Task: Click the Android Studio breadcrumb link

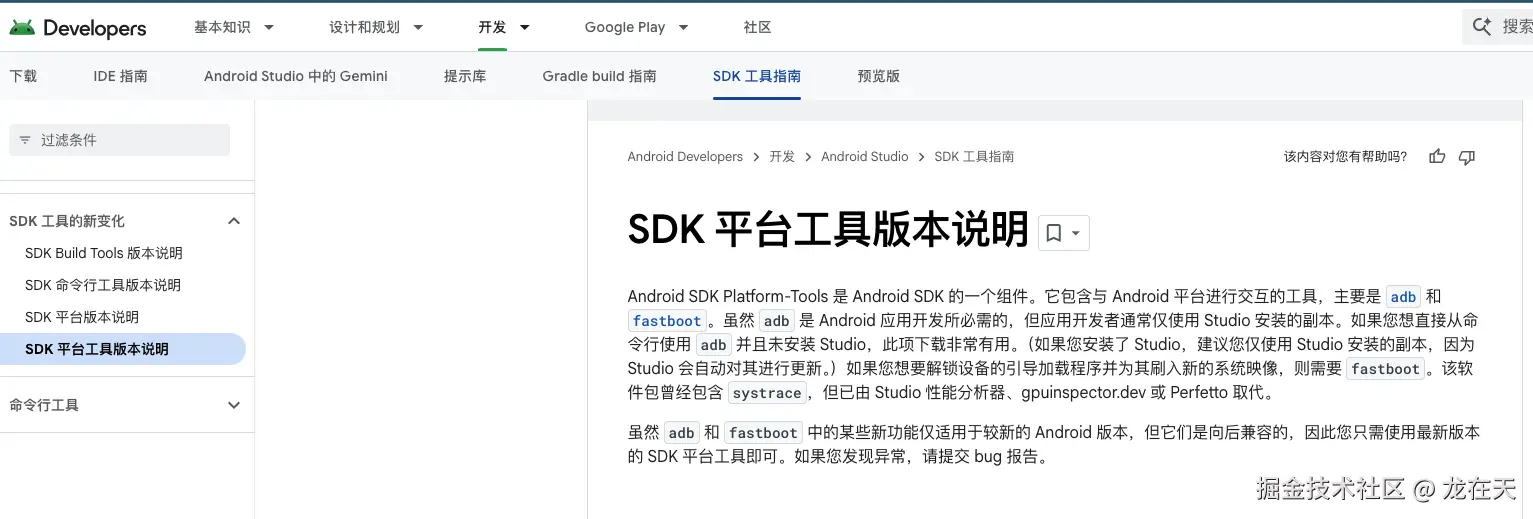Action: pyautogui.click(x=864, y=157)
